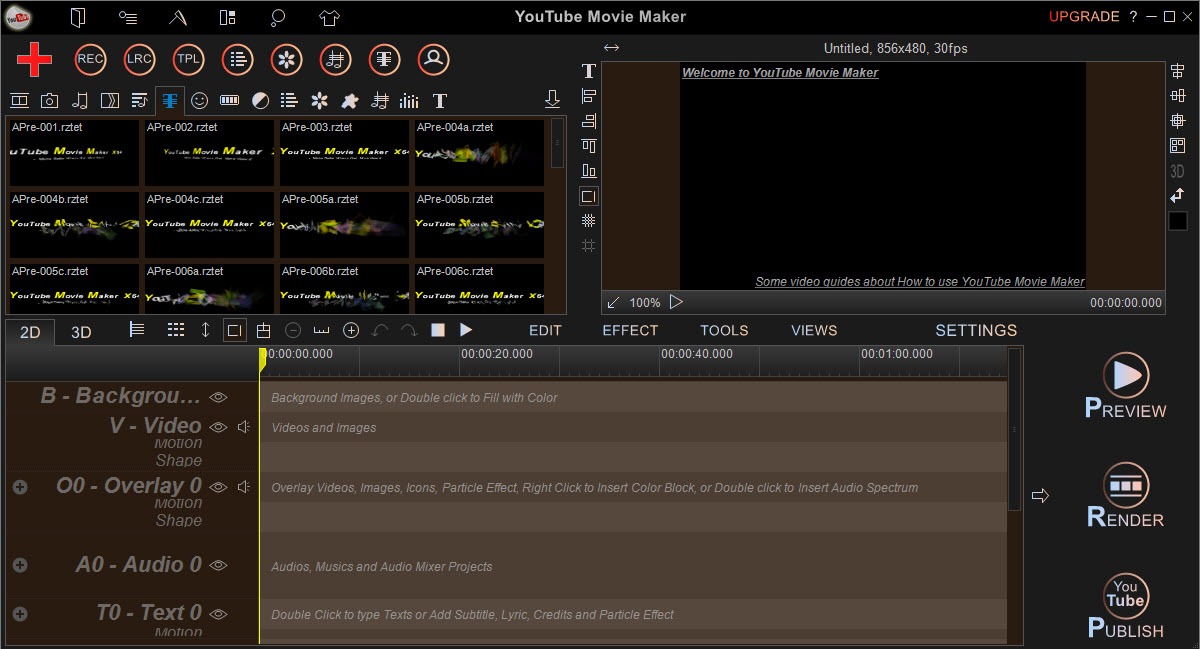
Task: Click the YouTube PUBLISH button
Action: [1126, 607]
